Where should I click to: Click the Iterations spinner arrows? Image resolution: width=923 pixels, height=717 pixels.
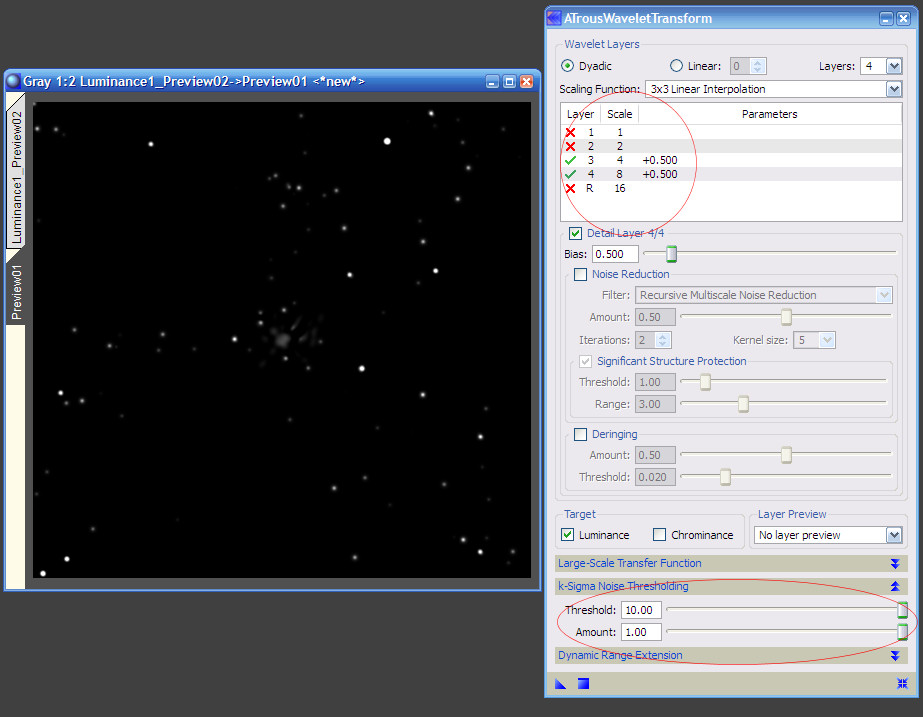pos(663,340)
